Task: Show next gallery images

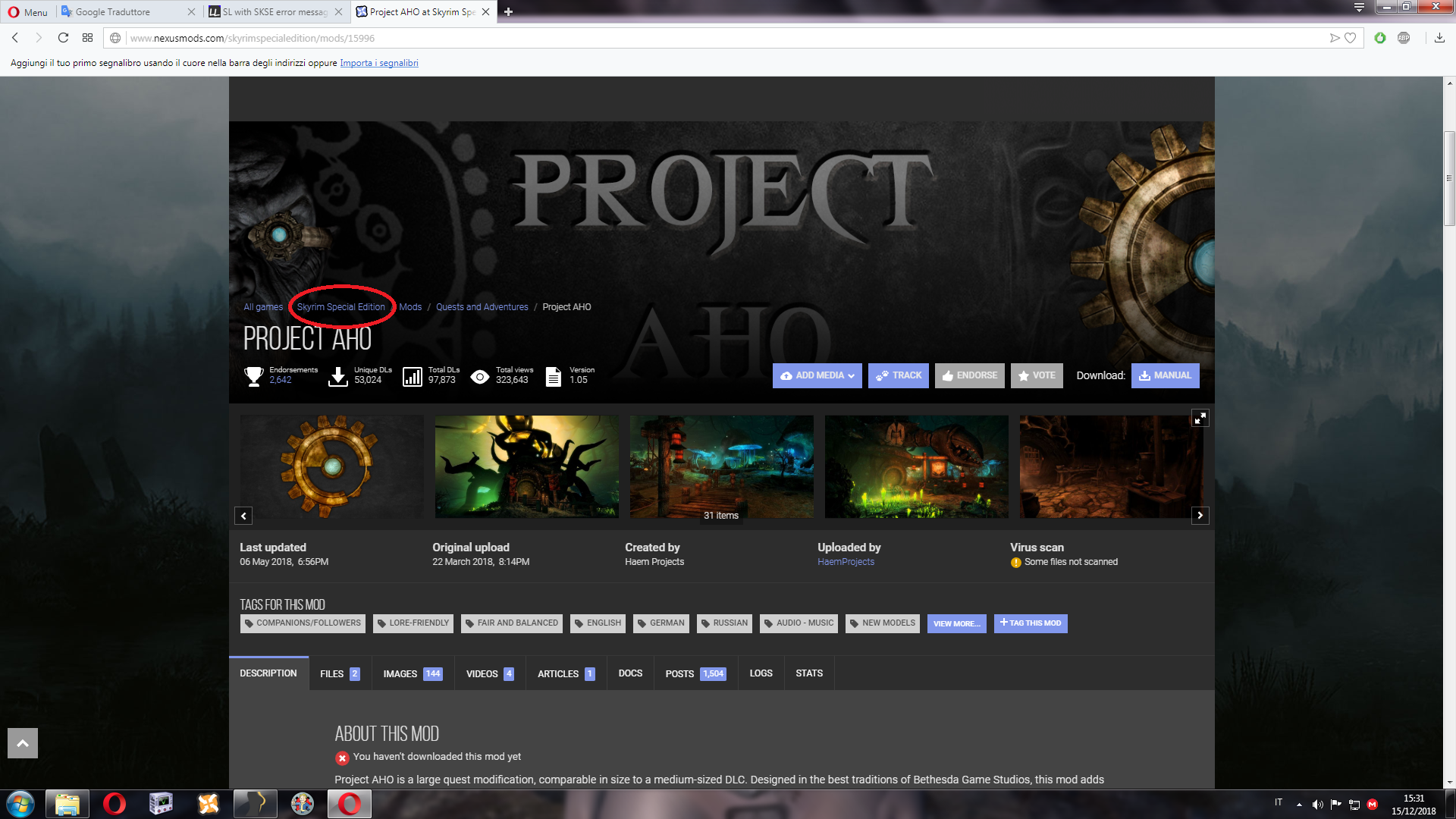Action: tap(1200, 516)
